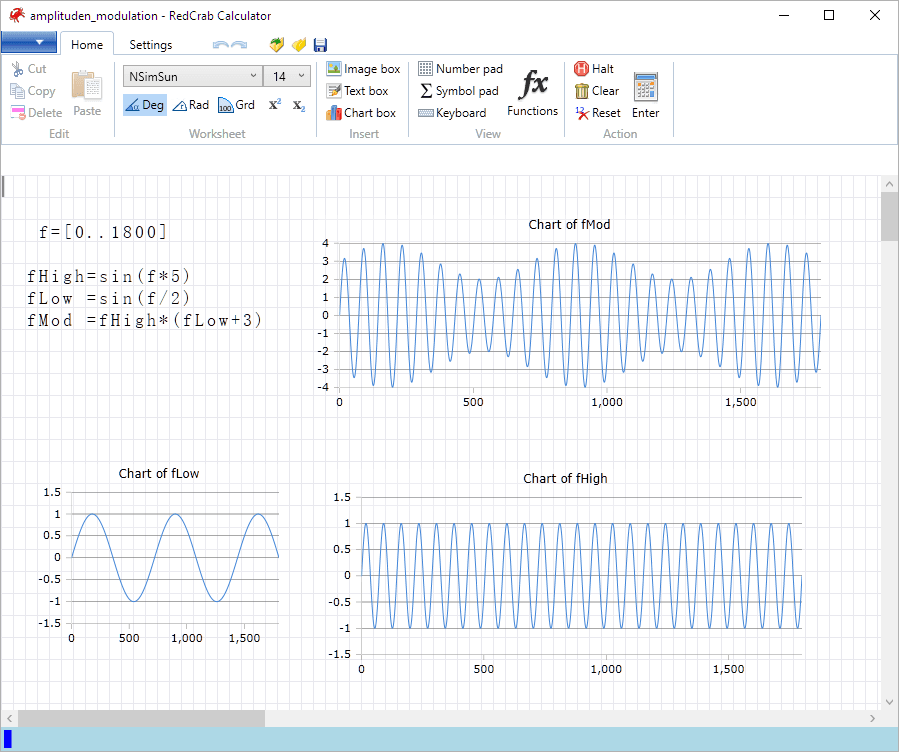Click the Clear action button
The height and width of the screenshot is (752, 899).
pyautogui.click(x=596, y=91)
